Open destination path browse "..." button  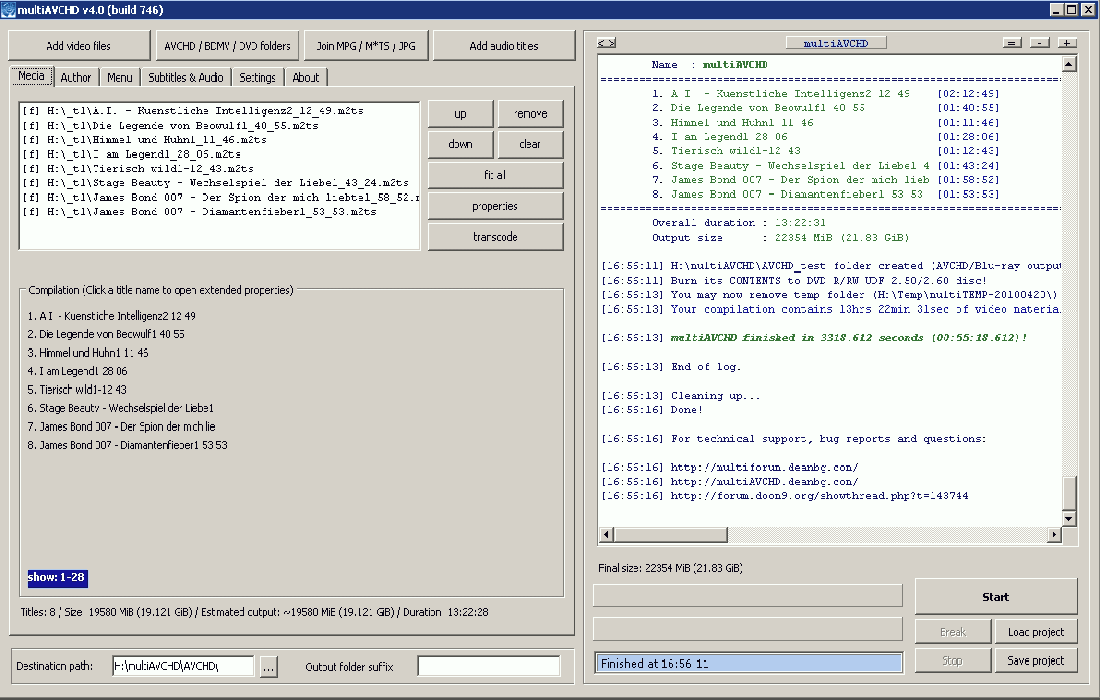click(268, 666)
